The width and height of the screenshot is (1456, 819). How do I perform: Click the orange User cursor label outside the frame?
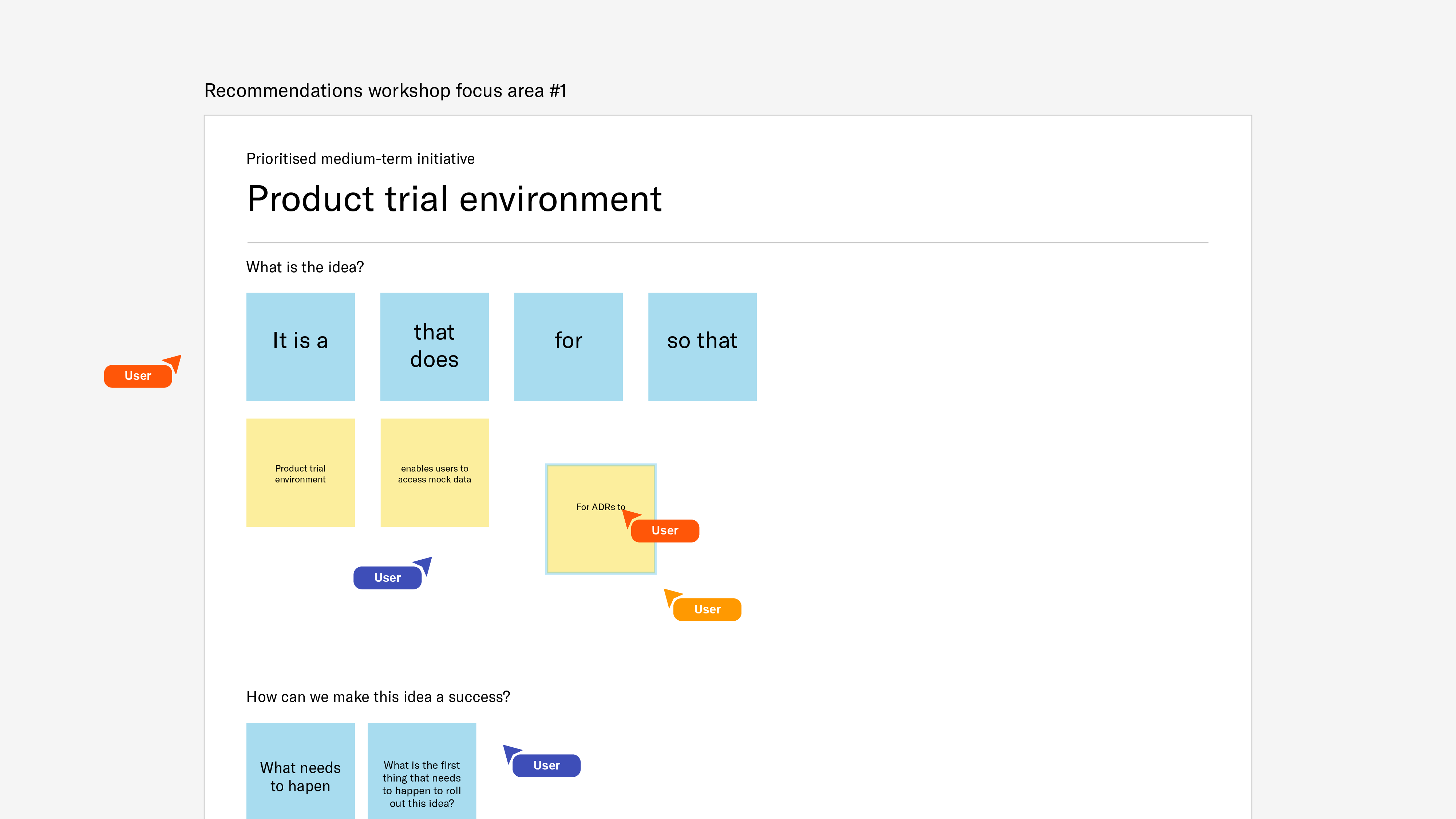(137, 376)
